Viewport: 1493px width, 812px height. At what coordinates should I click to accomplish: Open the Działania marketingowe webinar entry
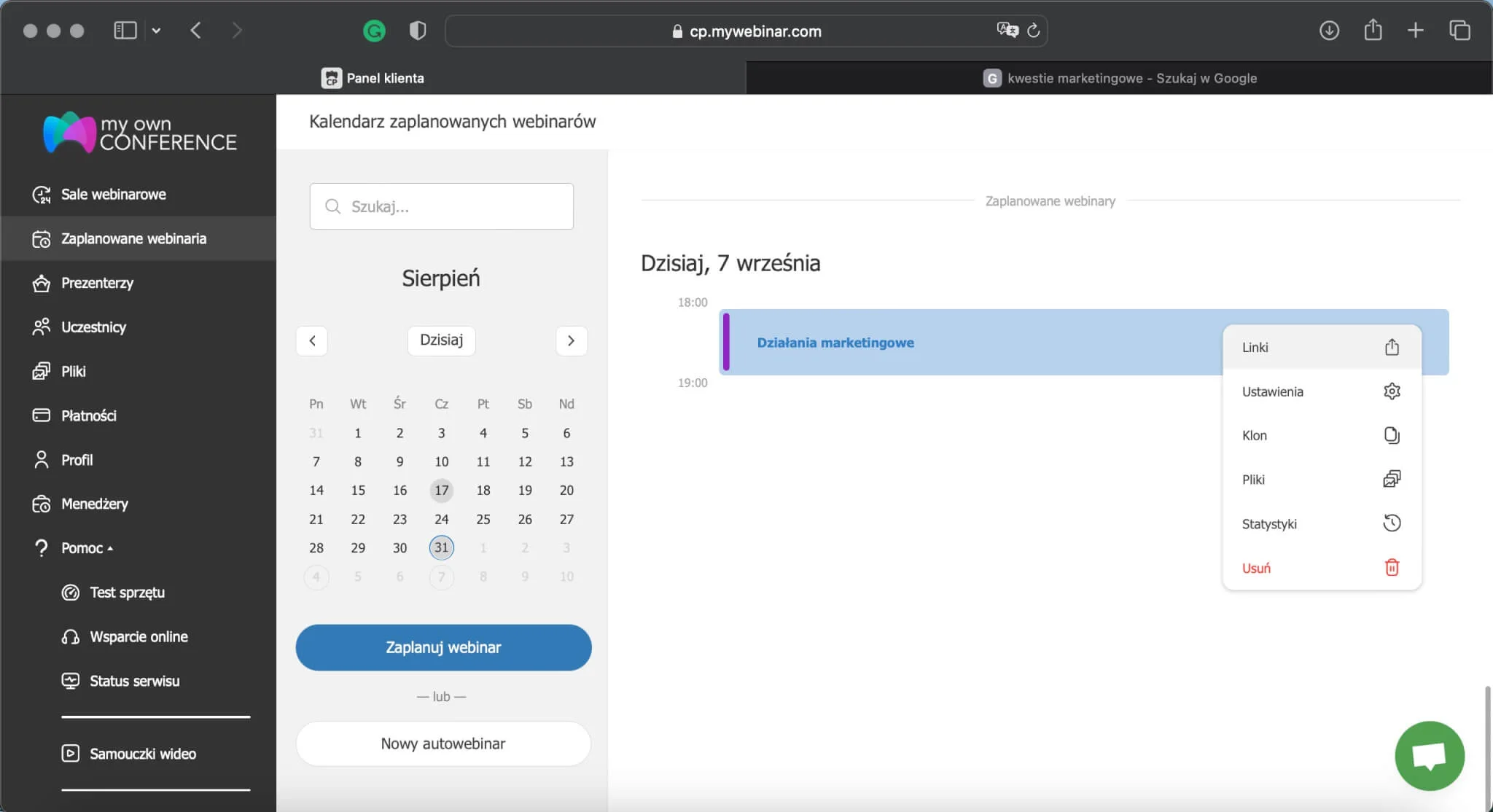tap(835, 342)
